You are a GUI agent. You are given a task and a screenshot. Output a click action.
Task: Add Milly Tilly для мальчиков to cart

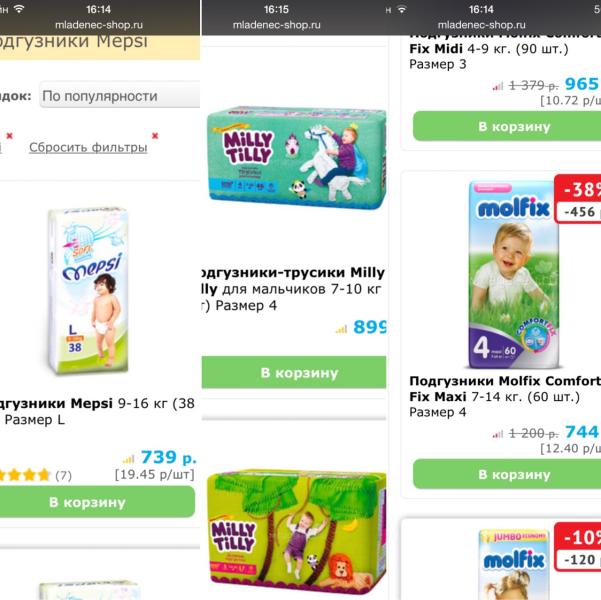294,372
